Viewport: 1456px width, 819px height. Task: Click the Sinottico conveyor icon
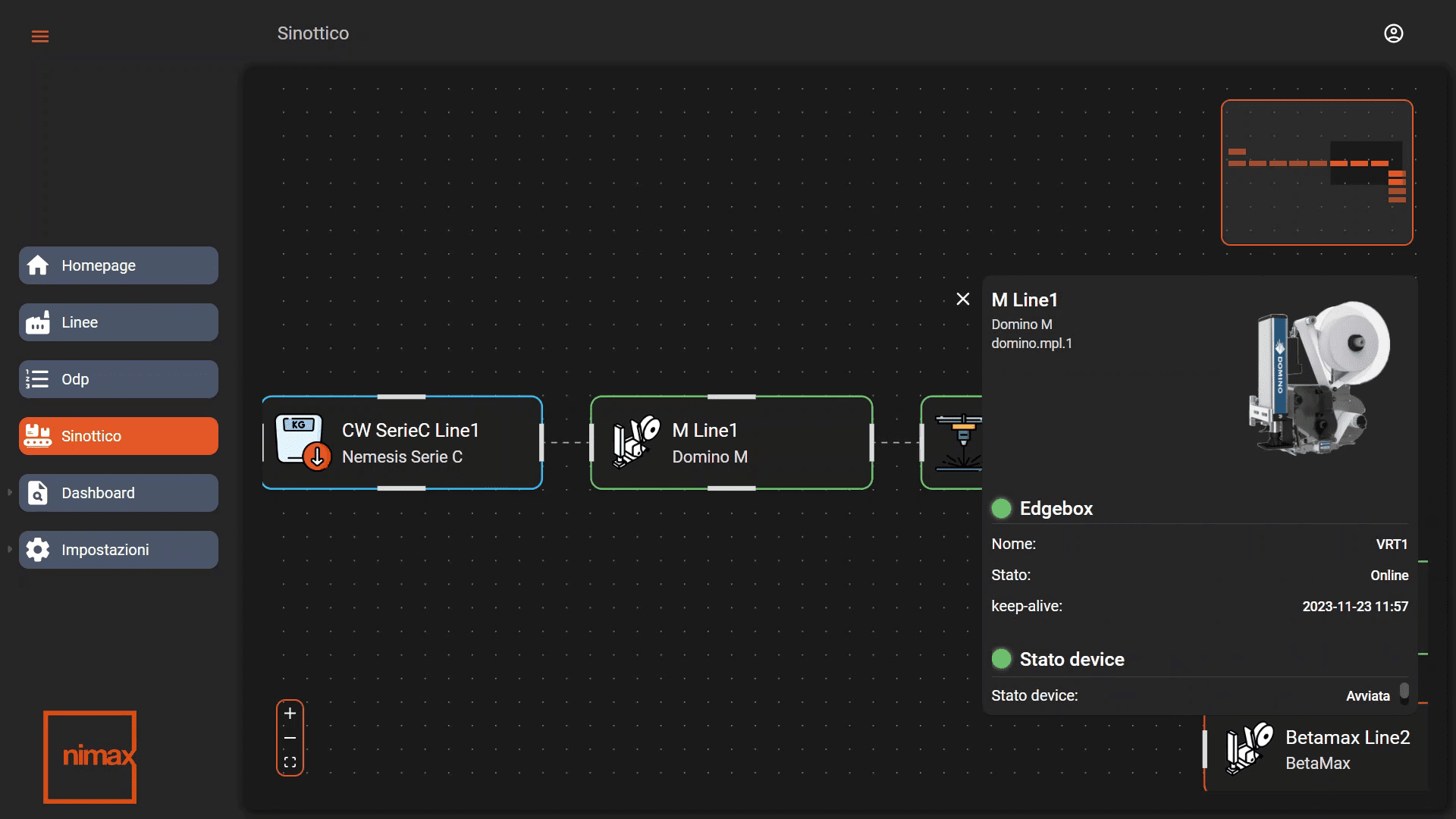(38, 436)
